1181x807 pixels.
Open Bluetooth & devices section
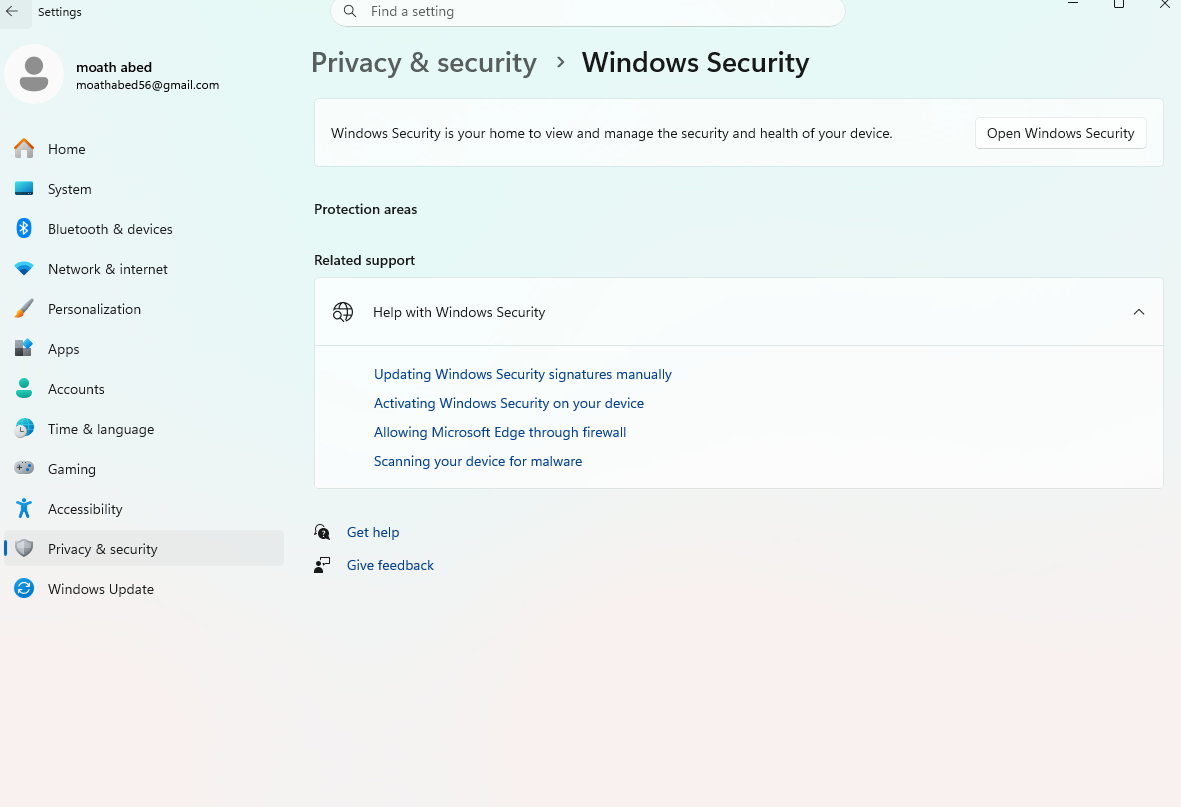click(x=144, y=229)
